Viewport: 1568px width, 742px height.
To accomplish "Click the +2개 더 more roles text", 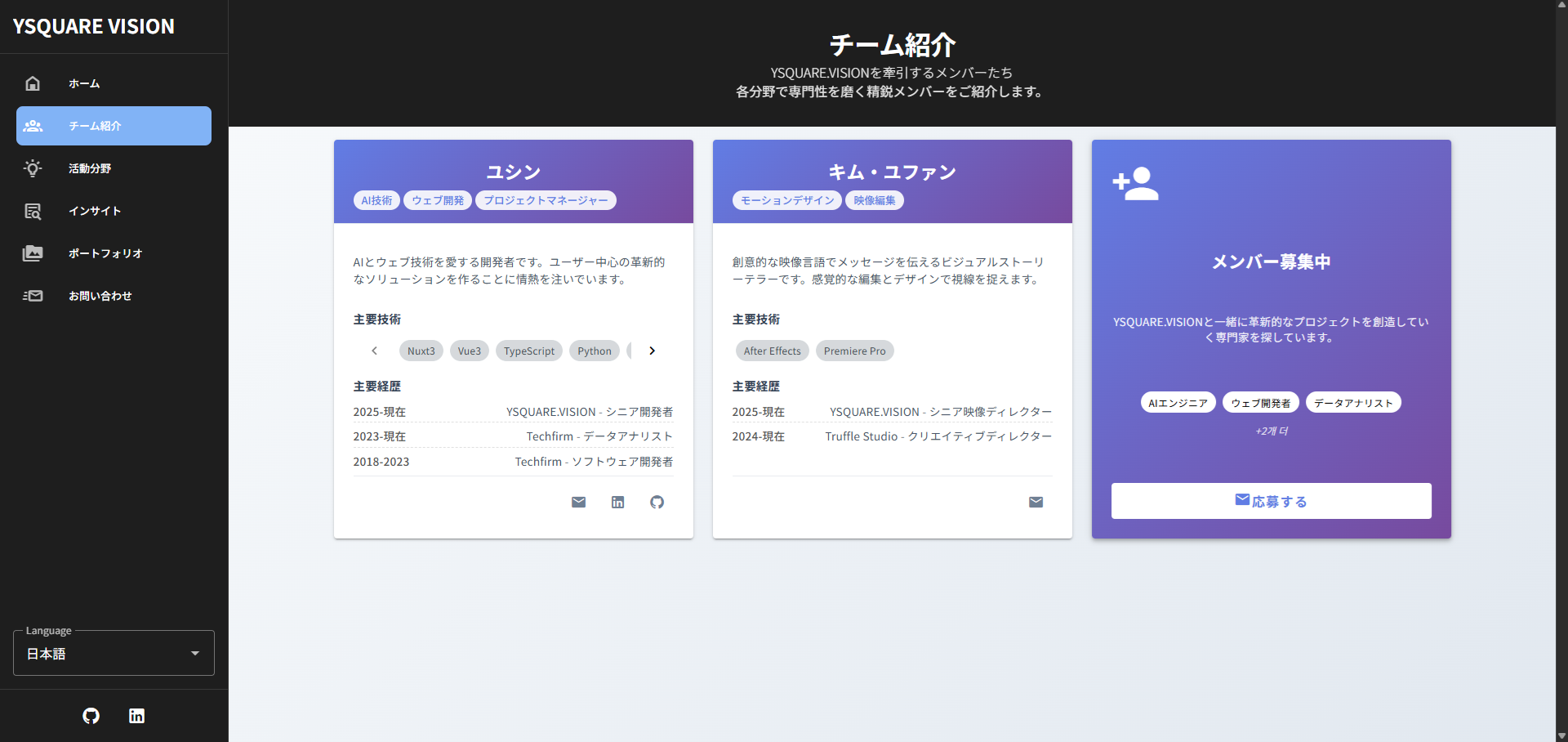I will click(1272, 431).
